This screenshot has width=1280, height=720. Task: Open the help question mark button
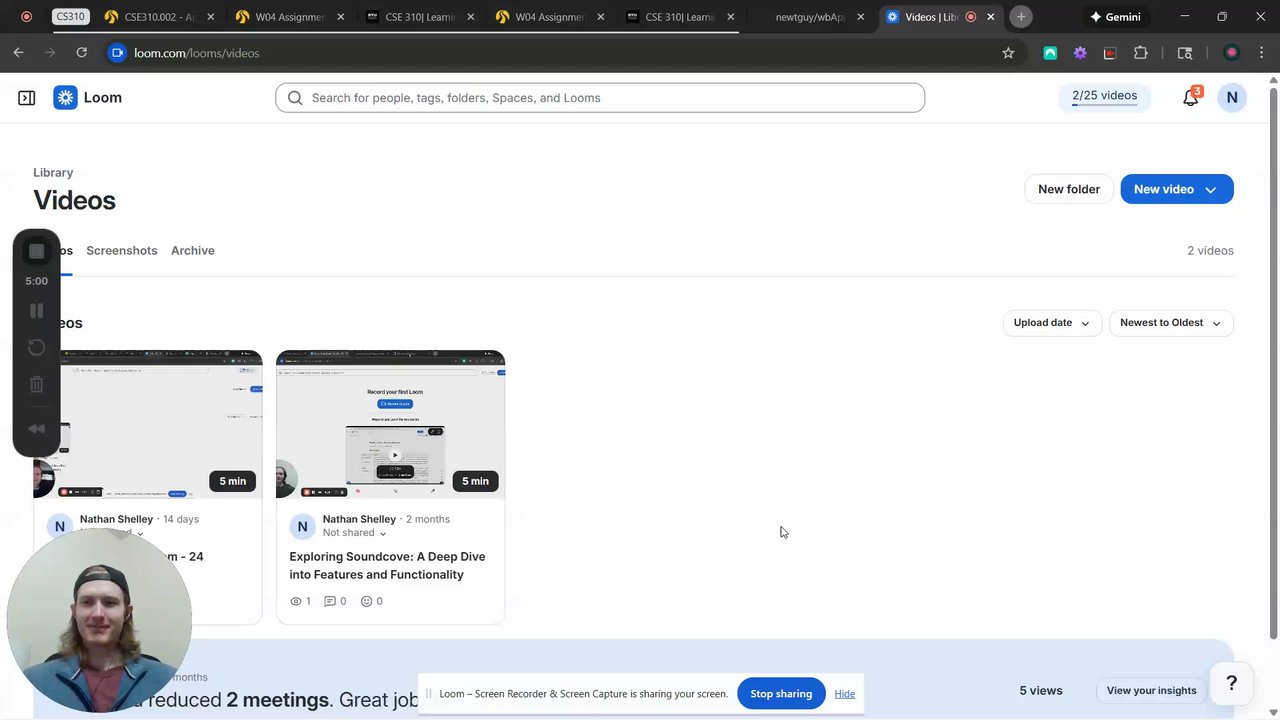coord(1231,683)
